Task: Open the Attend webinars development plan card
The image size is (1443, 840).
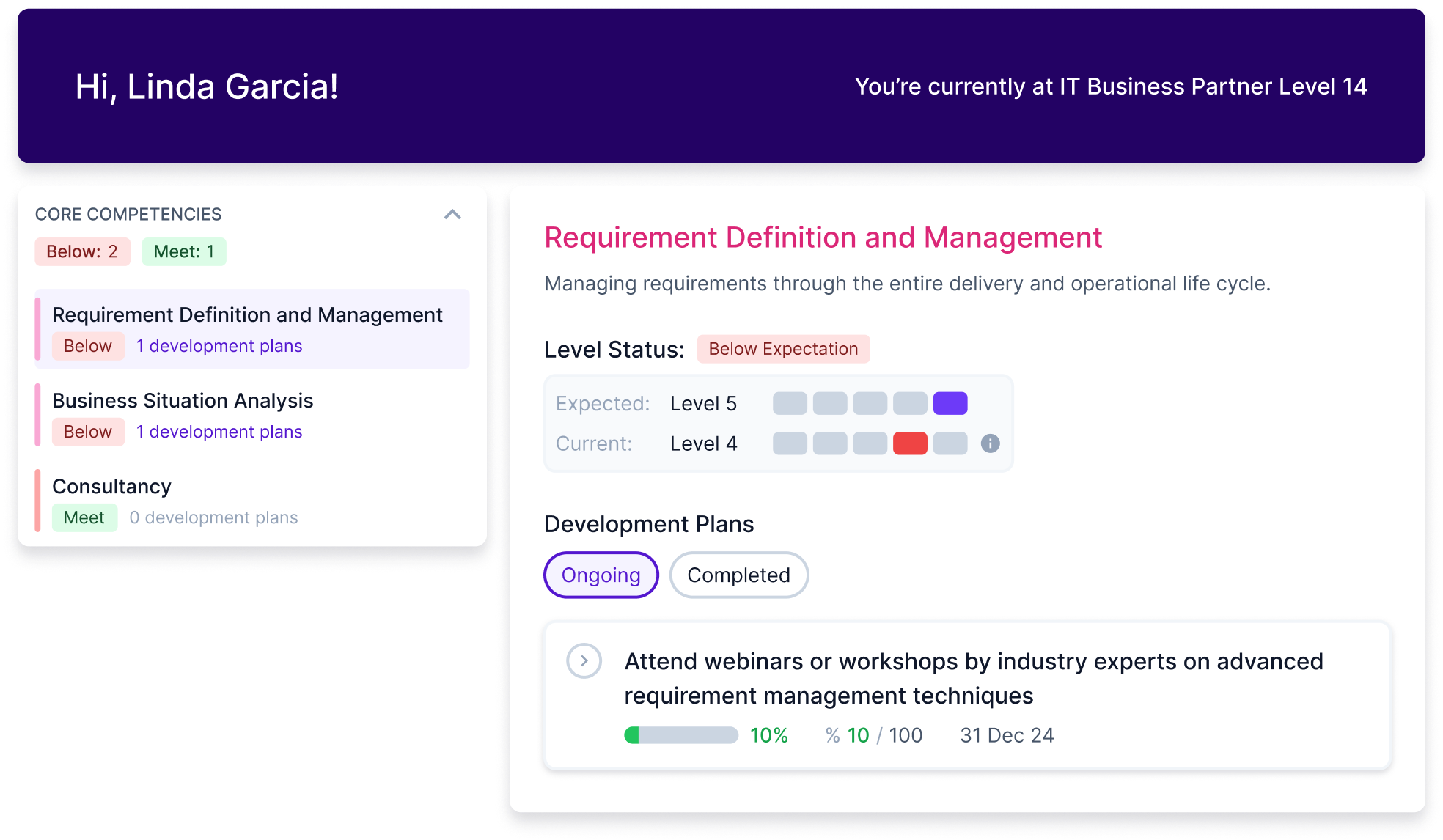Action: click(x=974, y=678)
